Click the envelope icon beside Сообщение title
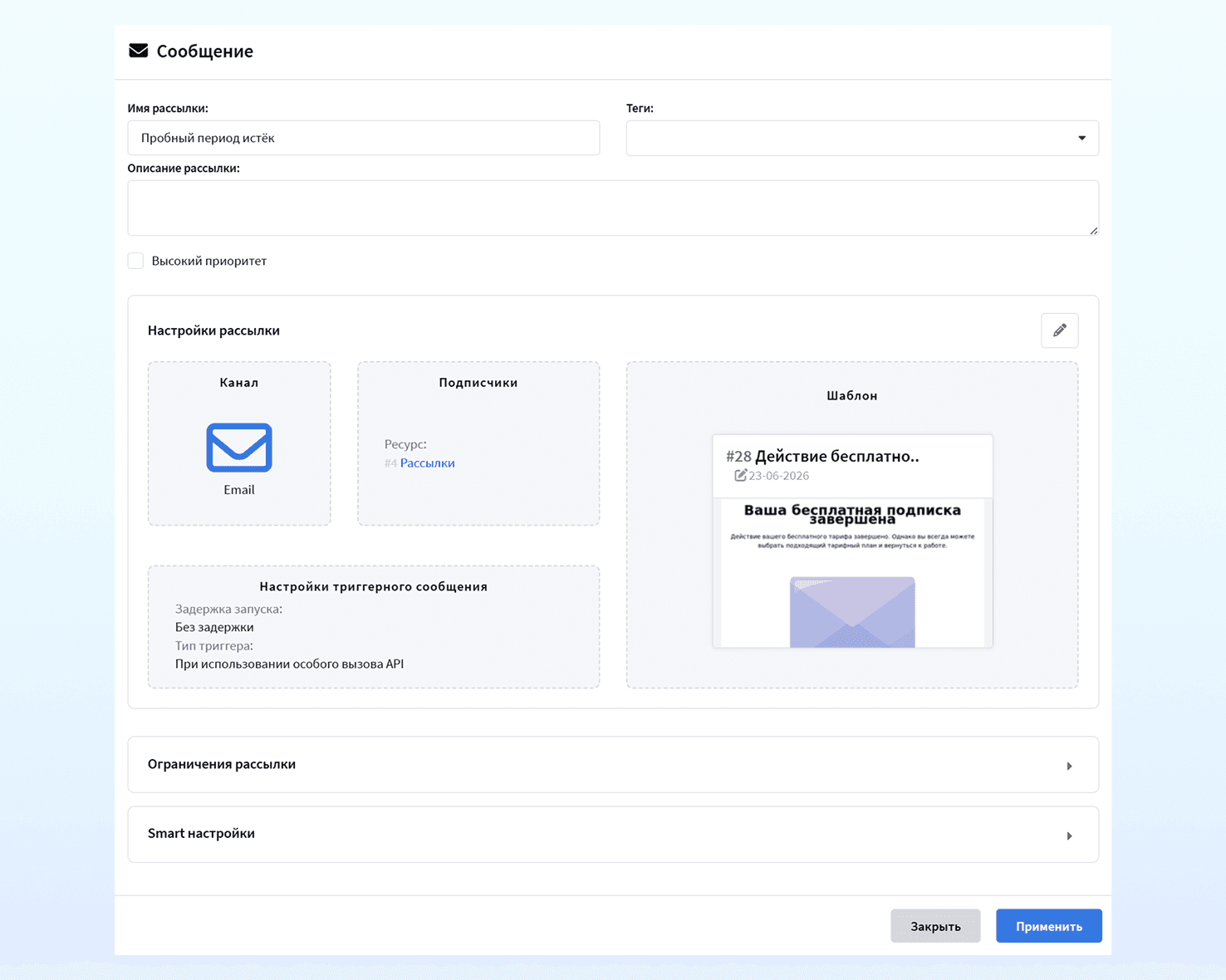1226x980 pixels. coord(138,51)
